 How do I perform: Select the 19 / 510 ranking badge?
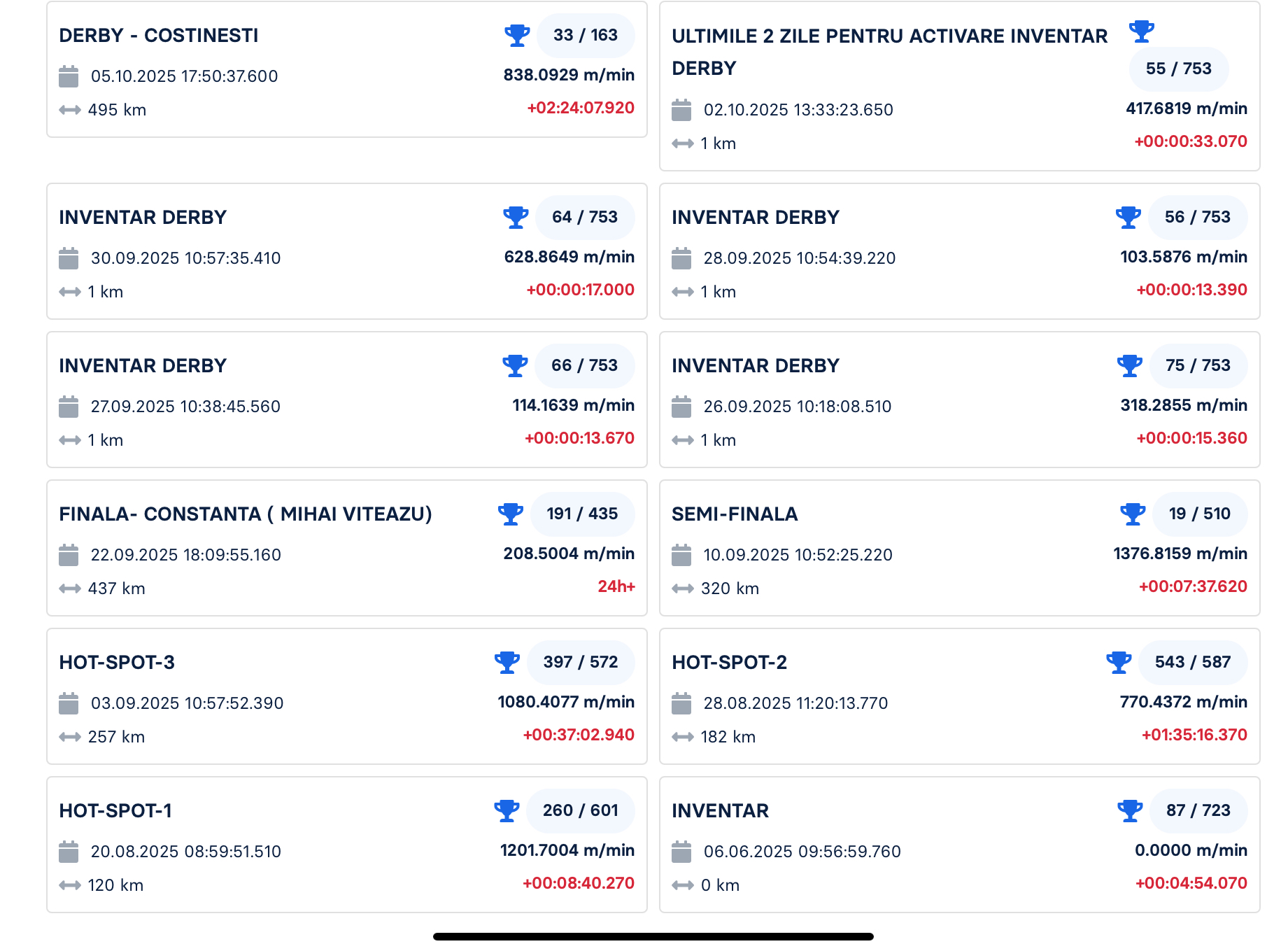pyautogui.click(x=1199, y=514)
